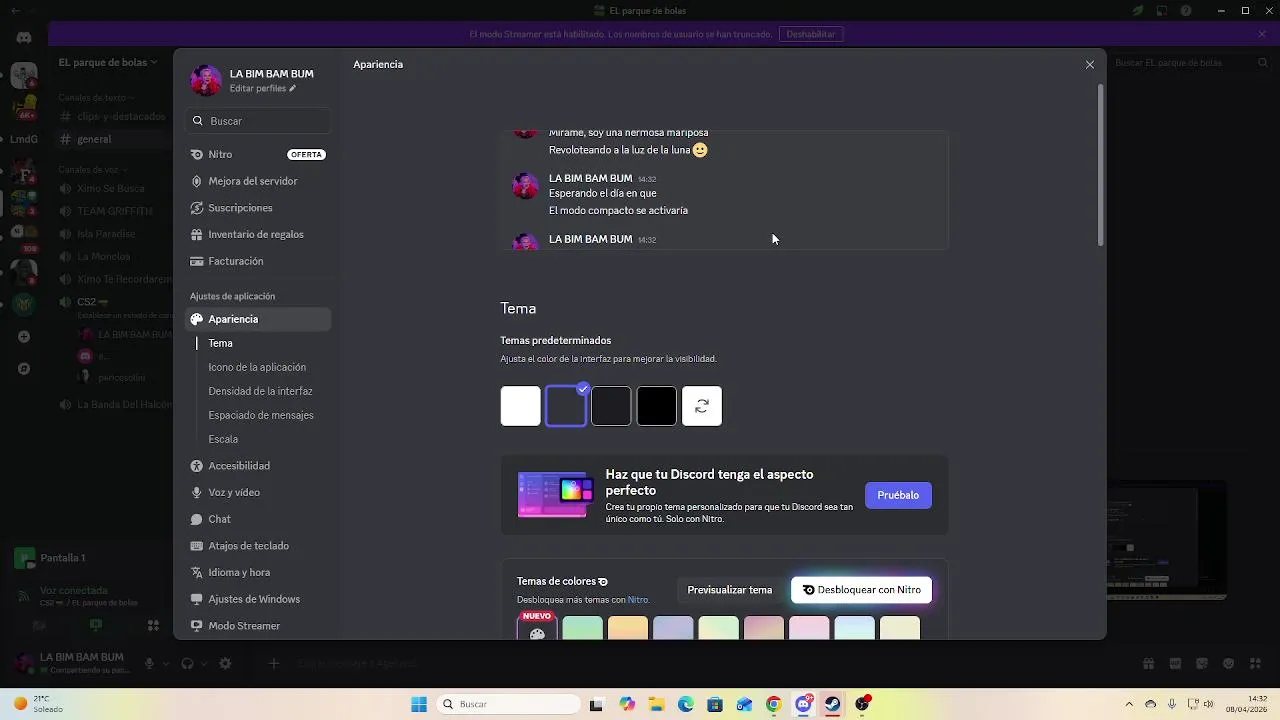
Task: Click the Windows taskbar Buscar search box
Action: coord(508,704)
